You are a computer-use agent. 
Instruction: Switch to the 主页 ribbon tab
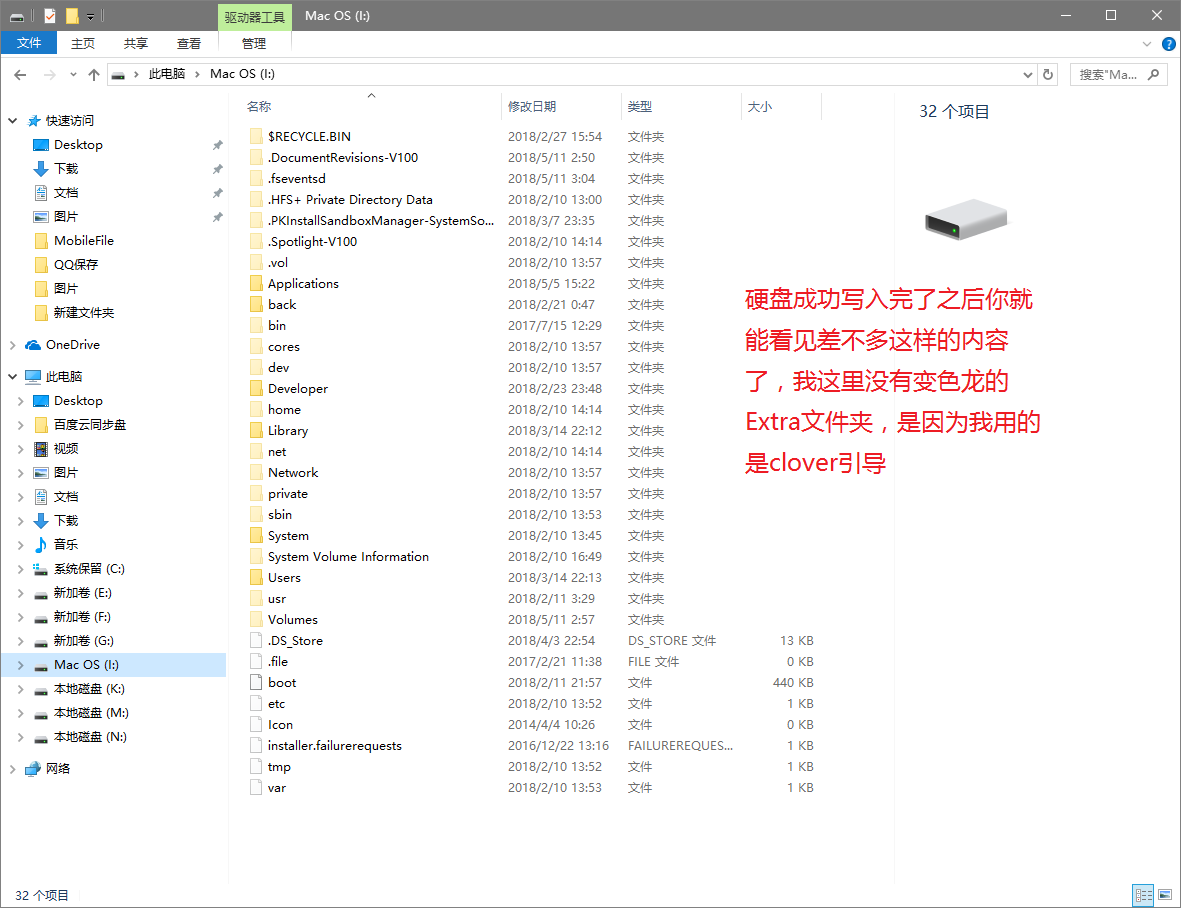pyautogui.click(x=83, y=44)
